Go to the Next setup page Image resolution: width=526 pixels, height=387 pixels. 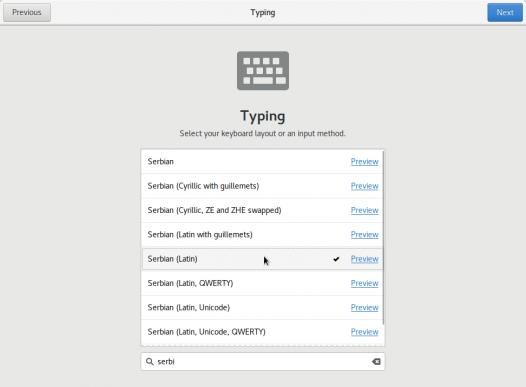505,12
